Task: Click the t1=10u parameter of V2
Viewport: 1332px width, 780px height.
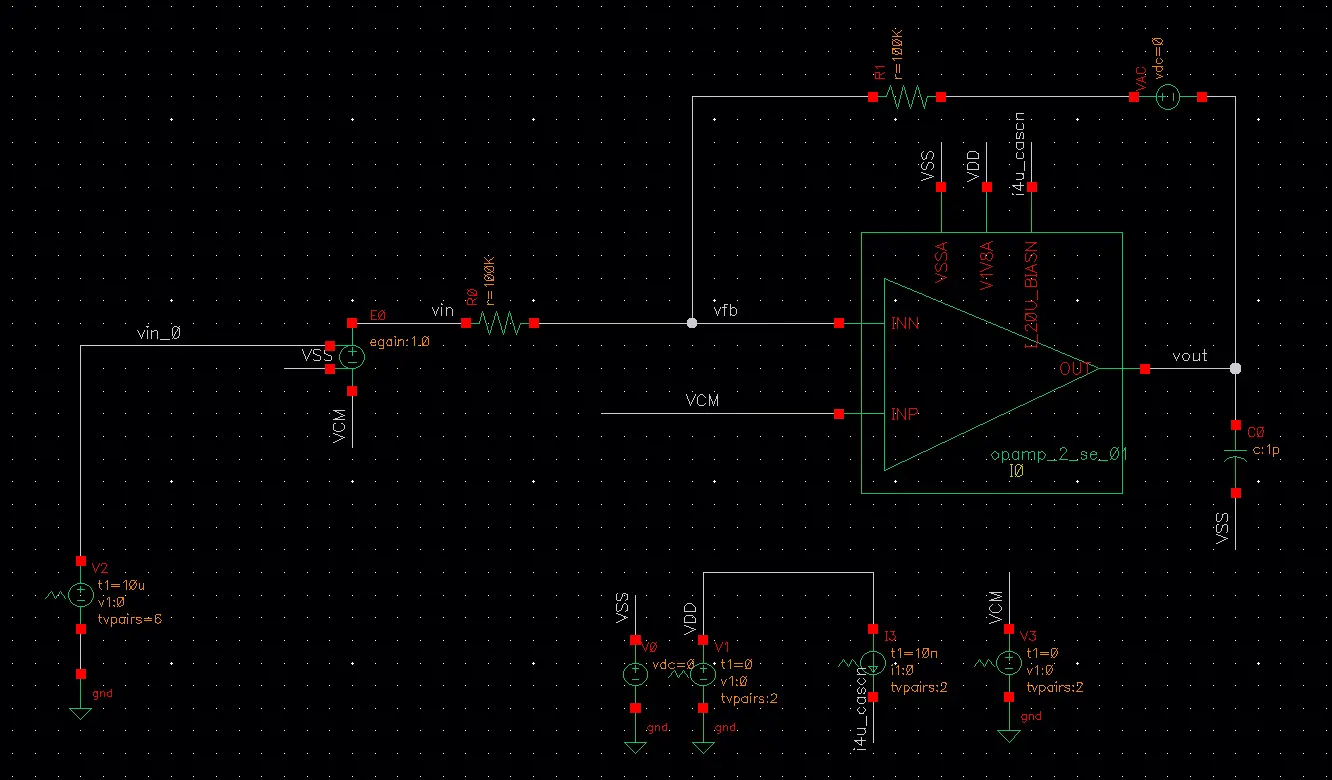Action: click(123, 586)
